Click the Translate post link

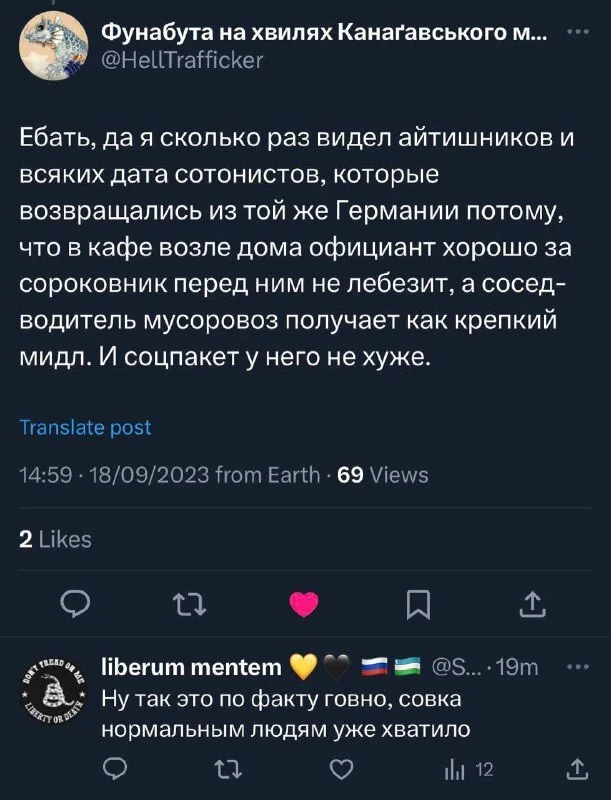coord(85,427)
